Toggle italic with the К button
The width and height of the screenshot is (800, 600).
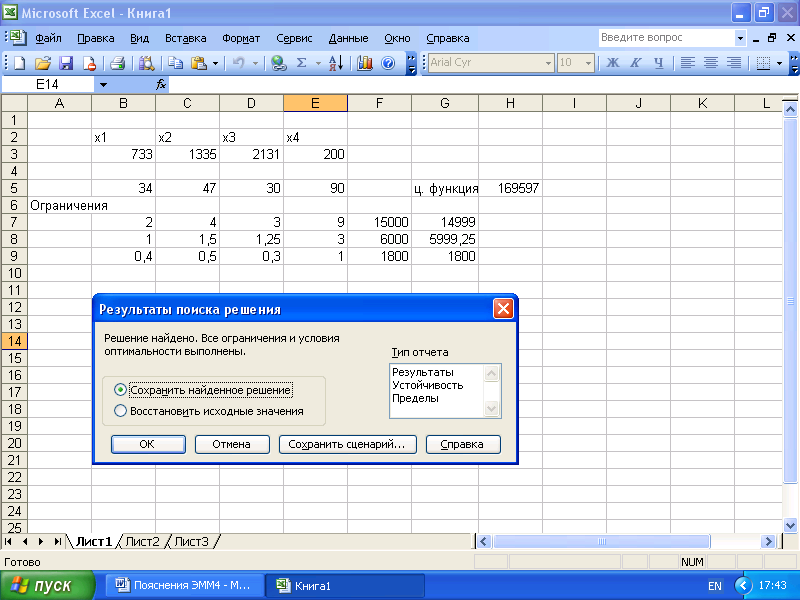click(x=635, y=63)
